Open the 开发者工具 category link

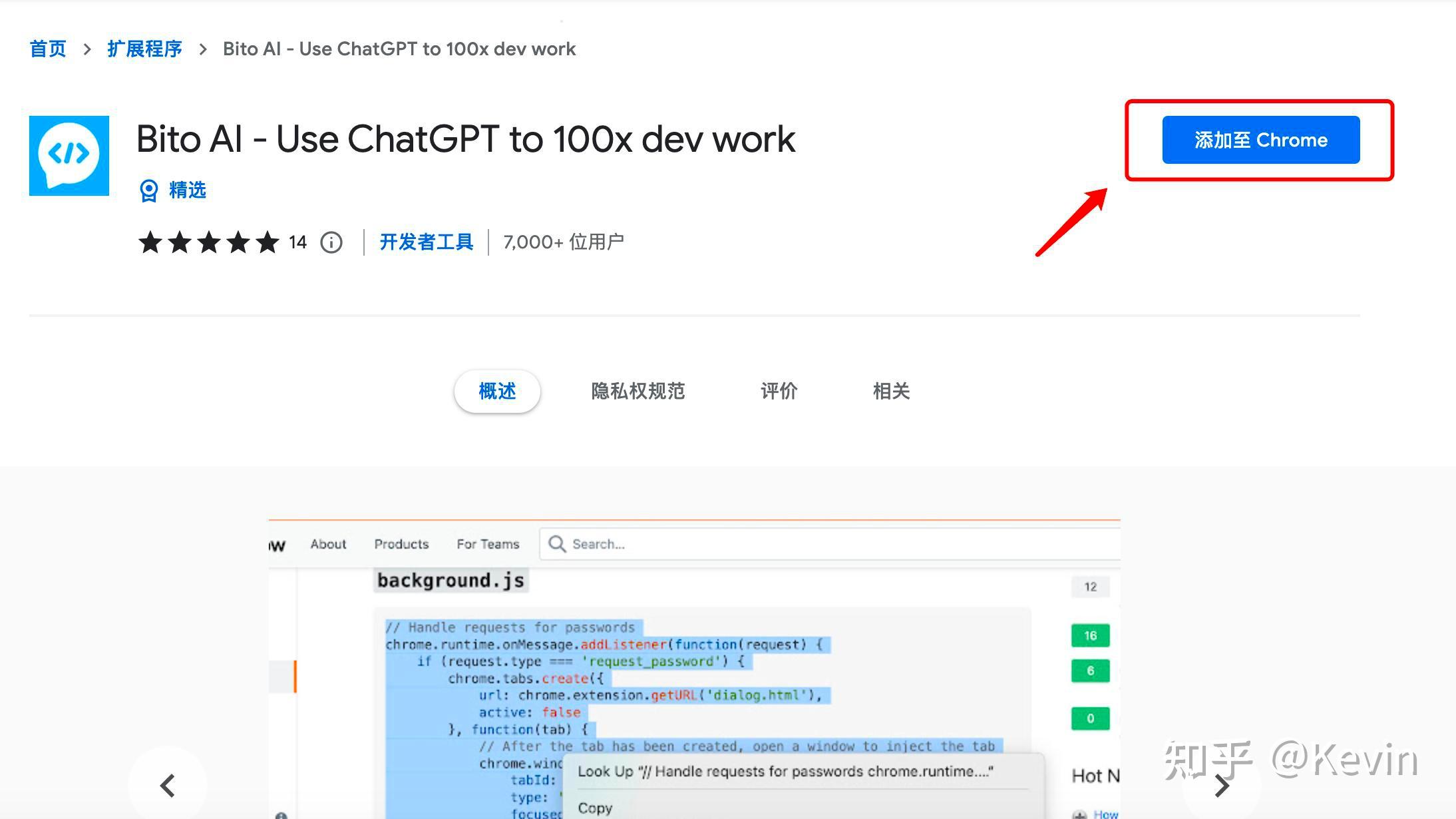coord(426,242)
